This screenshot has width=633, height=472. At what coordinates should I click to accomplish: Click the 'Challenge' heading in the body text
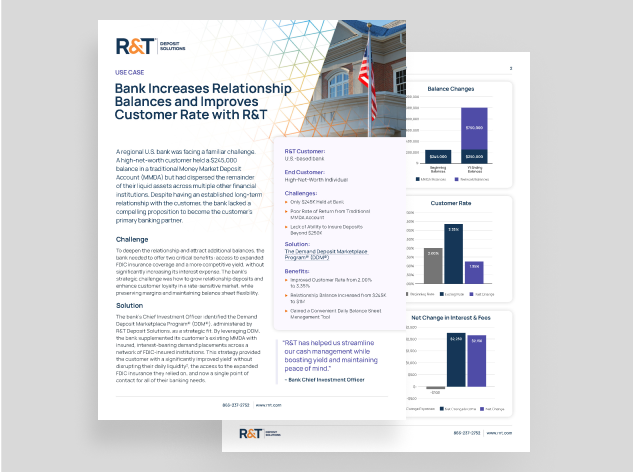pyautogui.click(x=132, y=239)
